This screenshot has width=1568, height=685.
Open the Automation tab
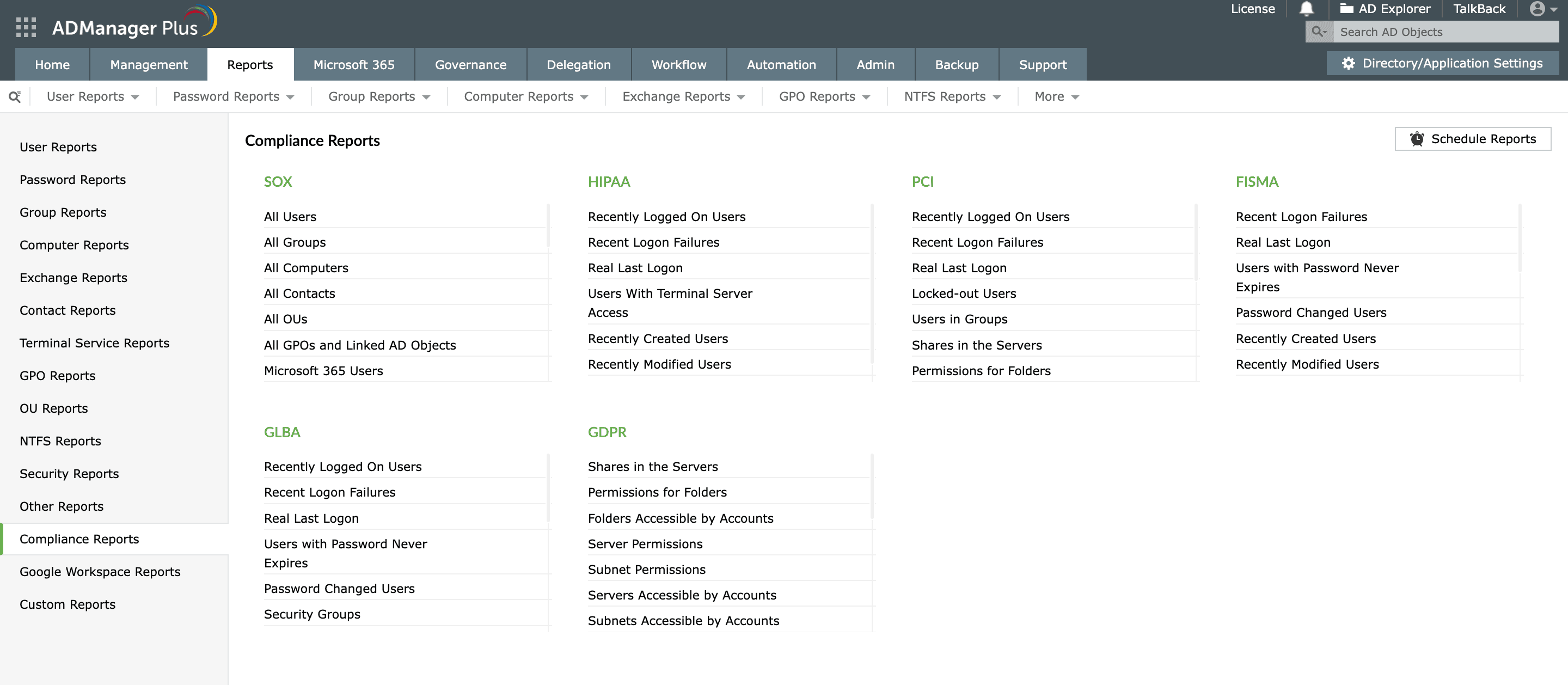tap(781, 65)
